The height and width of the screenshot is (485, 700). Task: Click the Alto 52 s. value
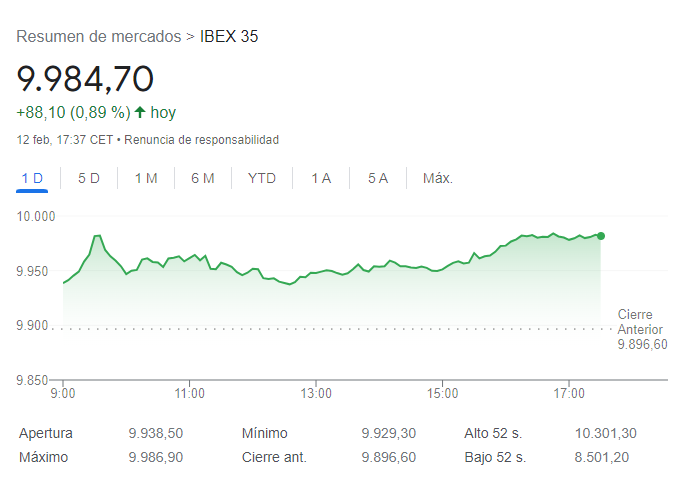(x=605, y=433)
